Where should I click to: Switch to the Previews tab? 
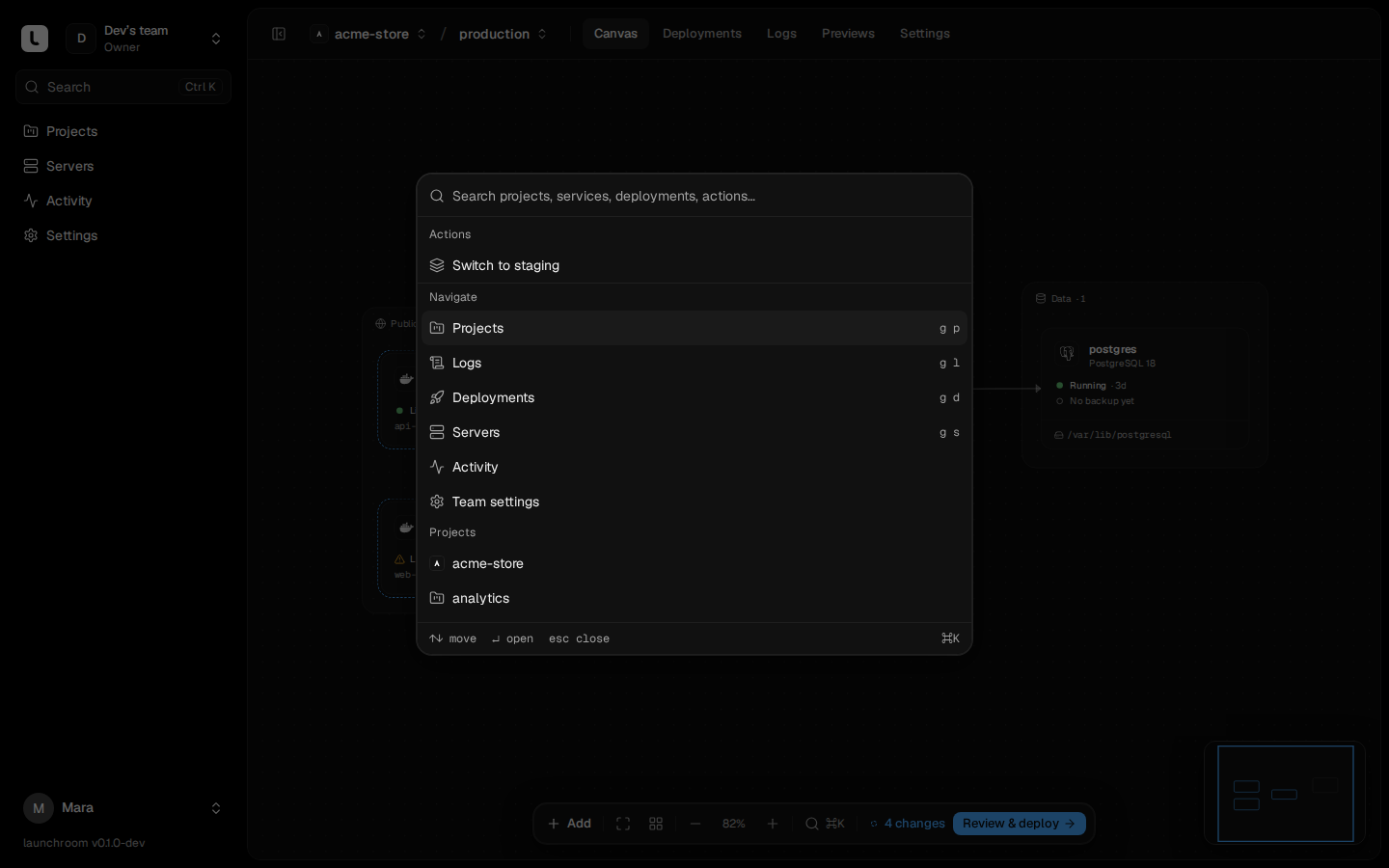point(848,34)
